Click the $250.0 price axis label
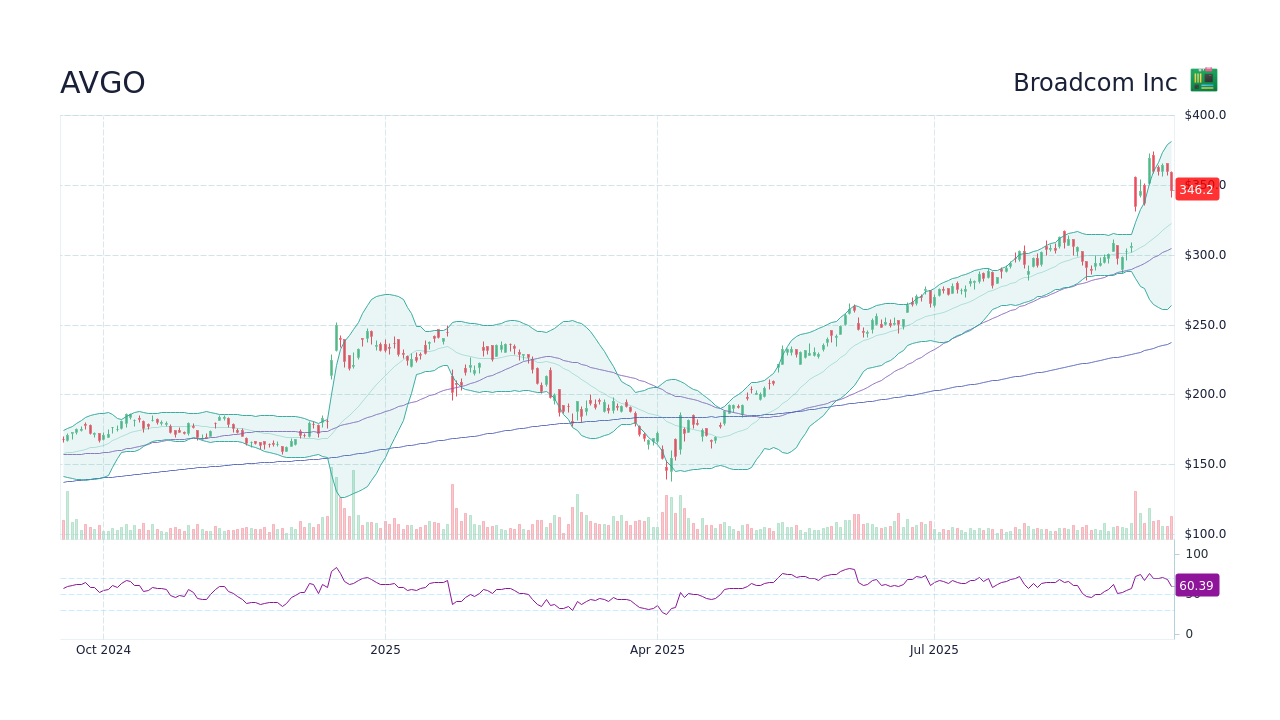 click(x=1204, y=325)
